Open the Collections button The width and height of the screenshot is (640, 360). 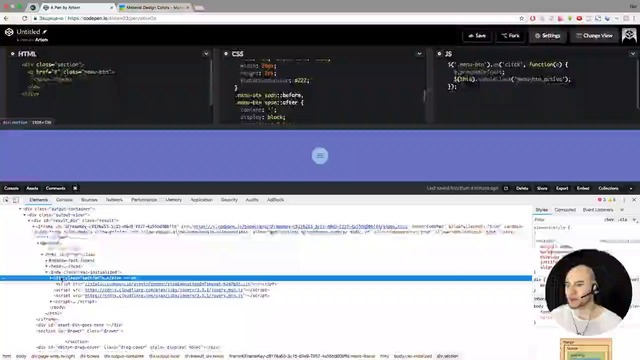click(608, 188)
